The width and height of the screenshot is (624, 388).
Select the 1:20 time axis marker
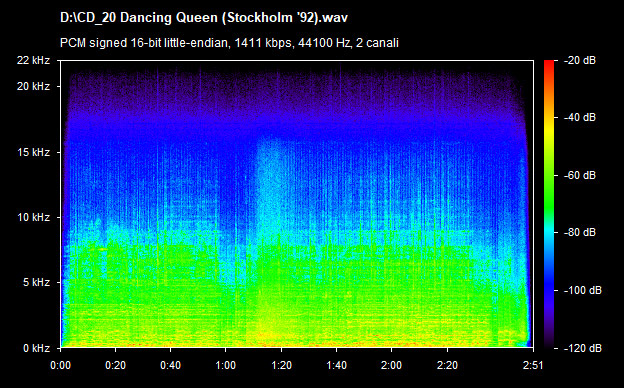click(x=281, y=365)
